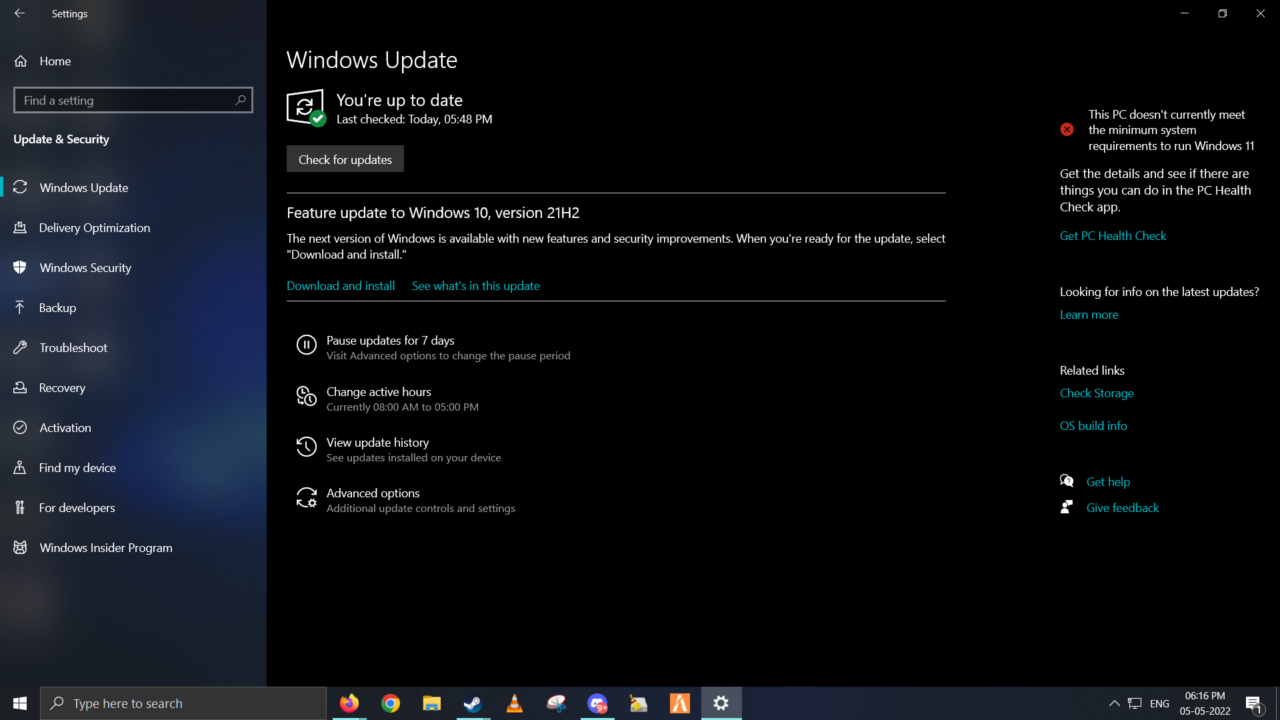
Task: Open the notification center icon
Action: [1254, 704]
